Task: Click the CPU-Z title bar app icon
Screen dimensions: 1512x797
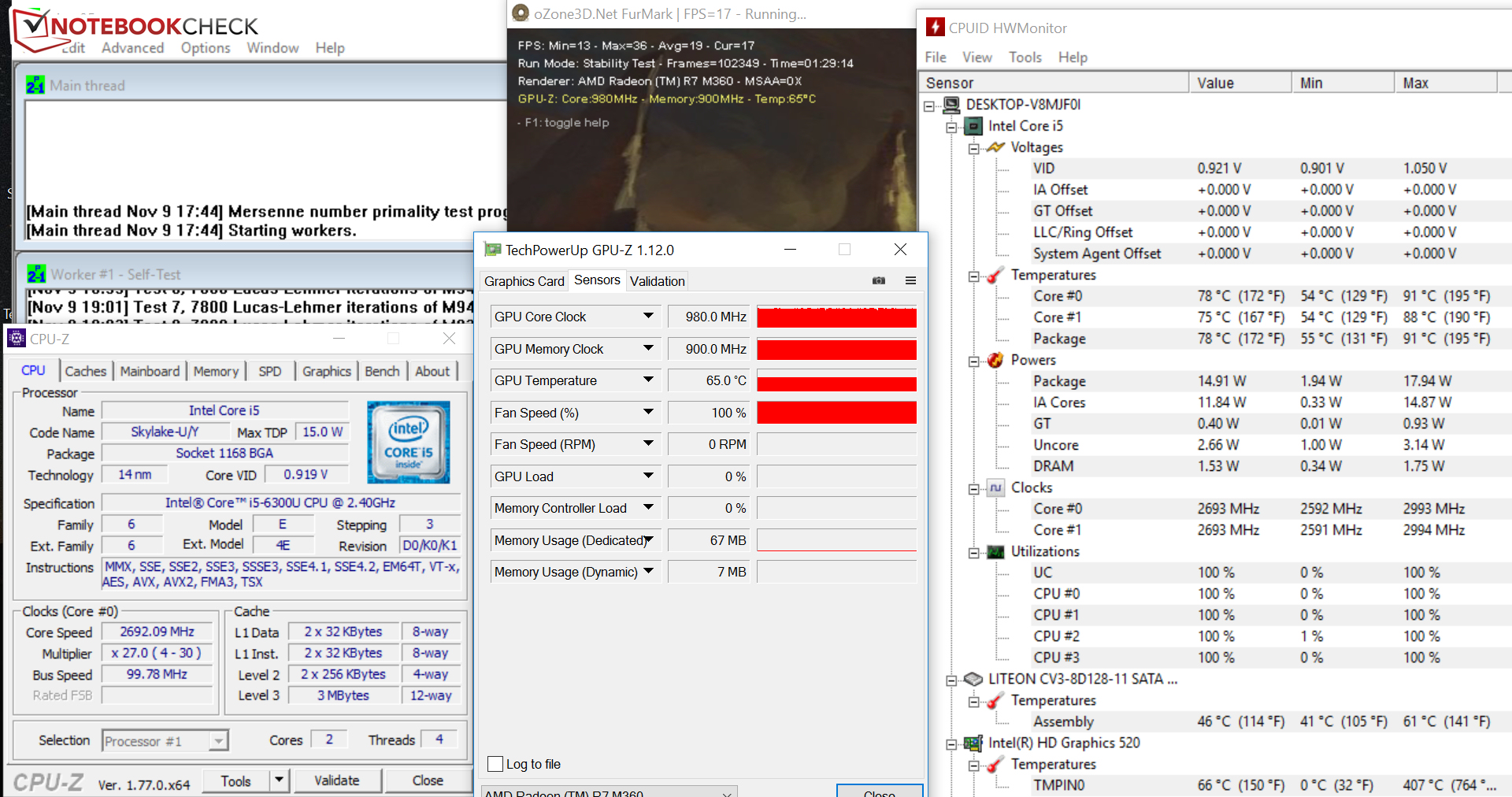Action: click(17, 339)
